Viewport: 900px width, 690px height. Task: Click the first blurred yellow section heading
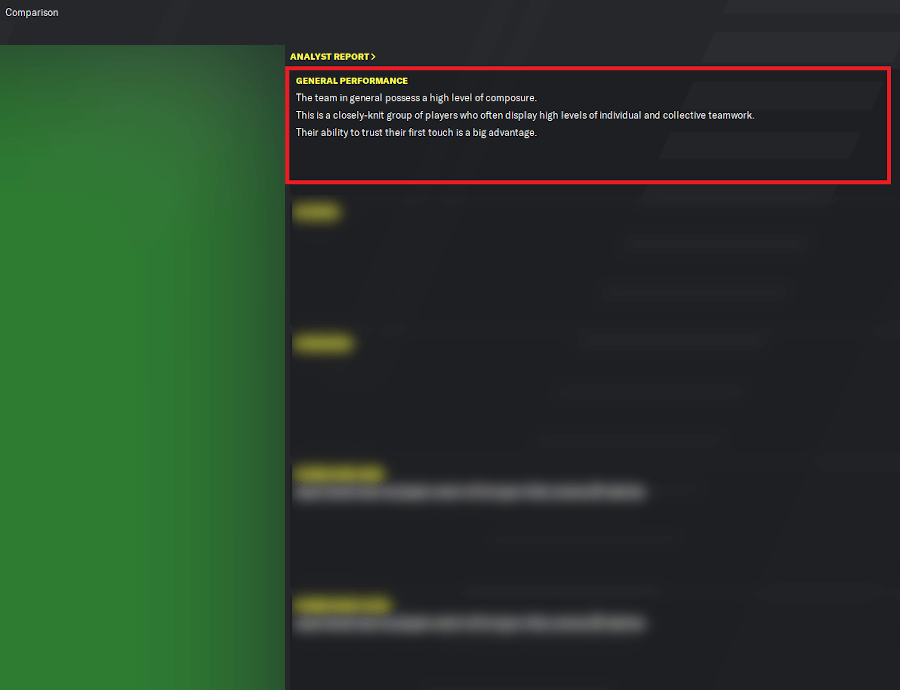[316, 212]
